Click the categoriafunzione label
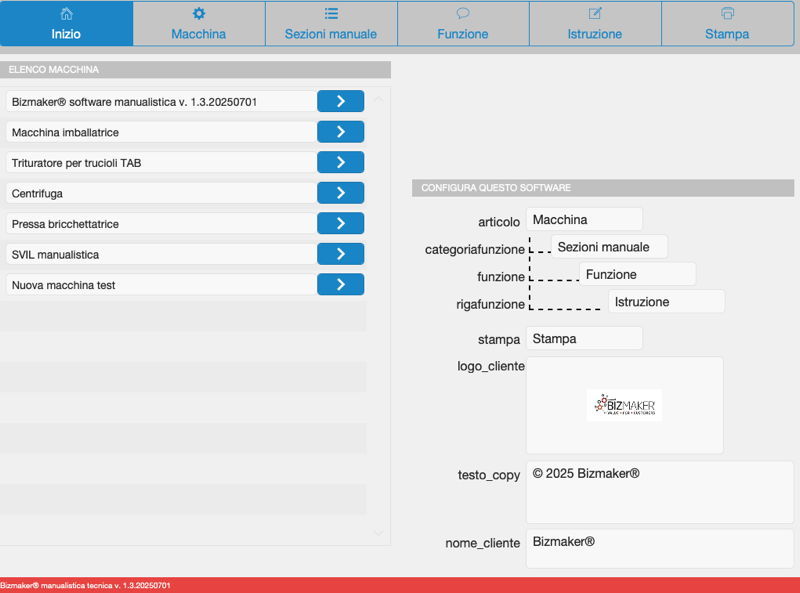Viewport: 800px width, 593px height. pos(474,250)
